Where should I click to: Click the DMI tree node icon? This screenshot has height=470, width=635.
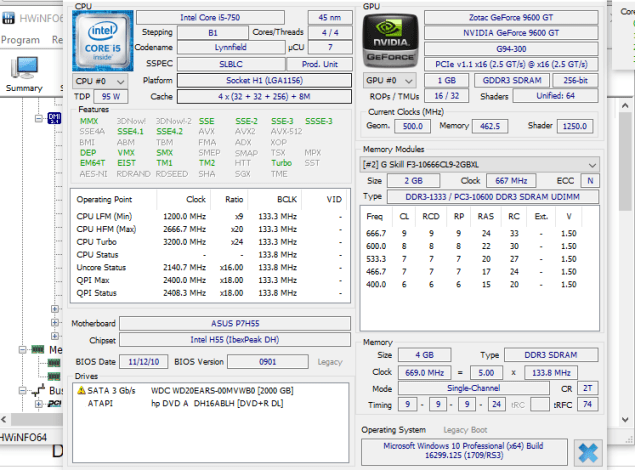point(54,117)
